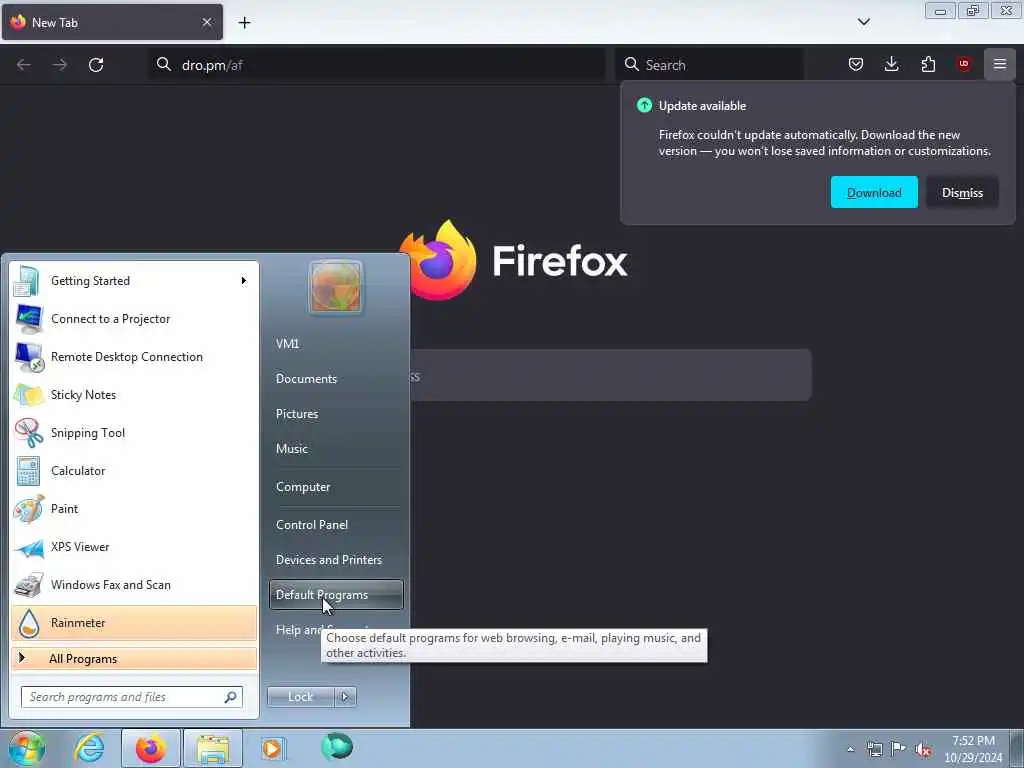Click the uBlock Origin toolbar icon

tap(963, 64)
